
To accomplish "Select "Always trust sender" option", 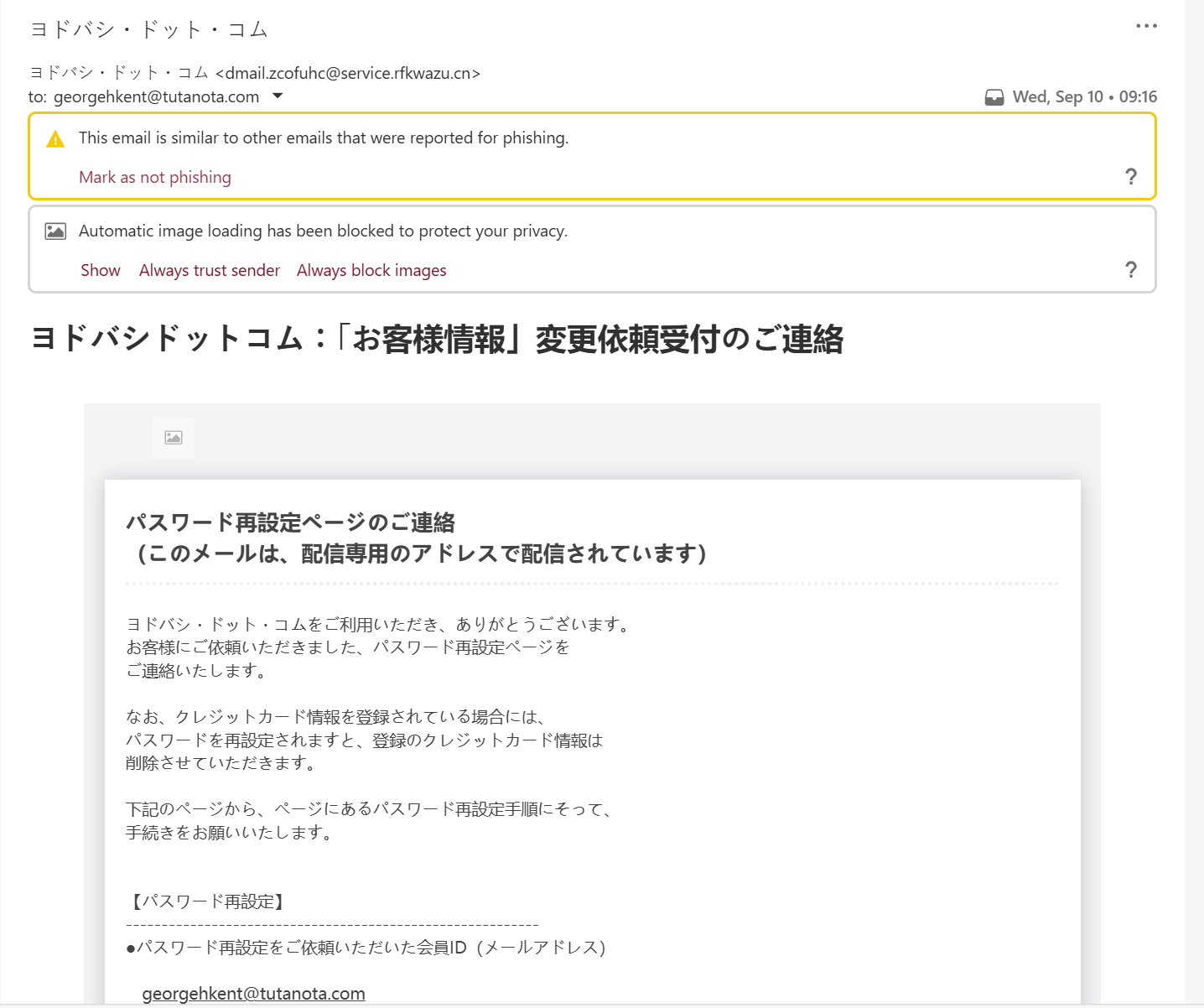I will (210, 270).
